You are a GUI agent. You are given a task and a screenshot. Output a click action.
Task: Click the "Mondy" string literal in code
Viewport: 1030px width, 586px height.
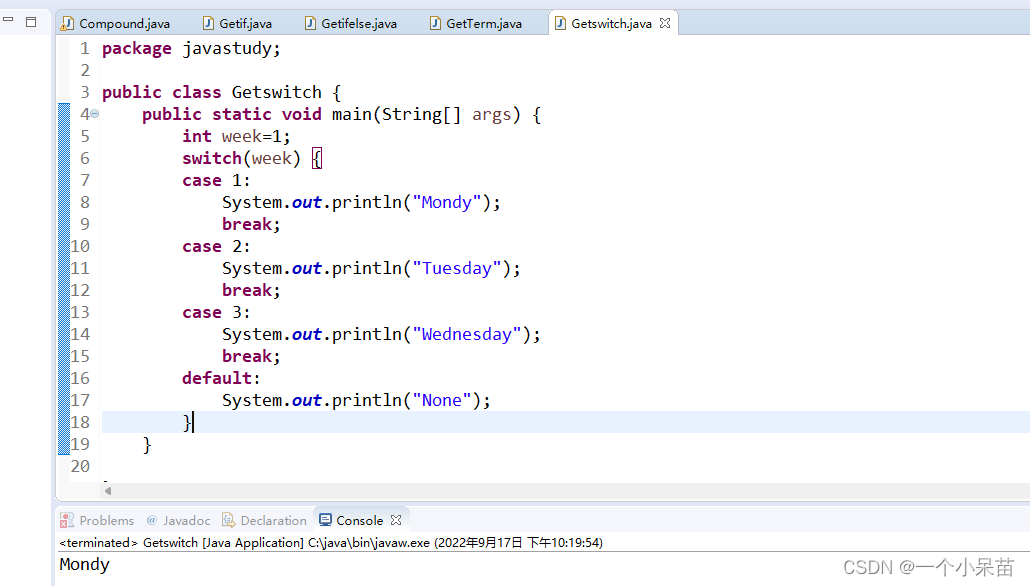pos(447,202)
